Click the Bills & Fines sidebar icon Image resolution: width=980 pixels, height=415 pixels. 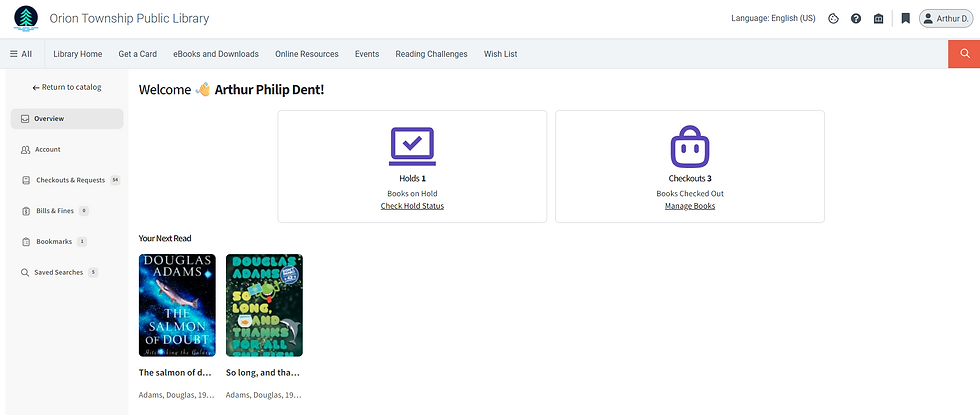tap(26, 211)
